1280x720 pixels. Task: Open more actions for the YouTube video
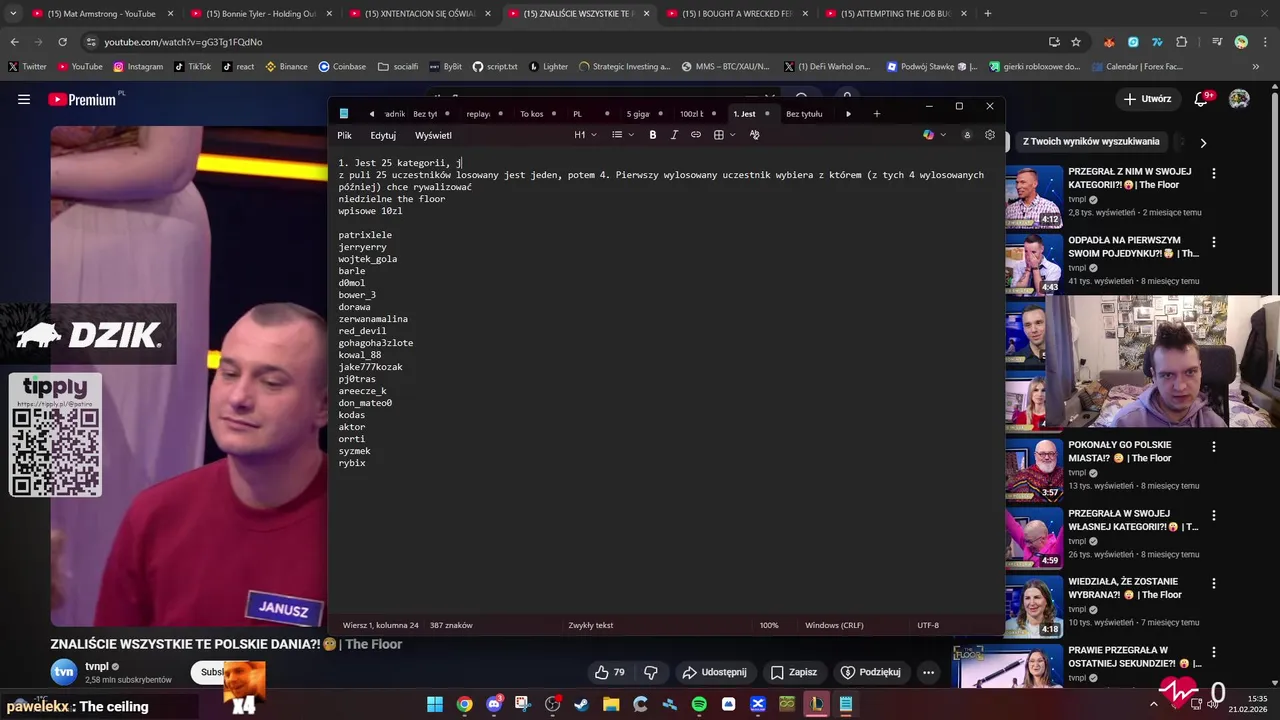pos(929,672)
